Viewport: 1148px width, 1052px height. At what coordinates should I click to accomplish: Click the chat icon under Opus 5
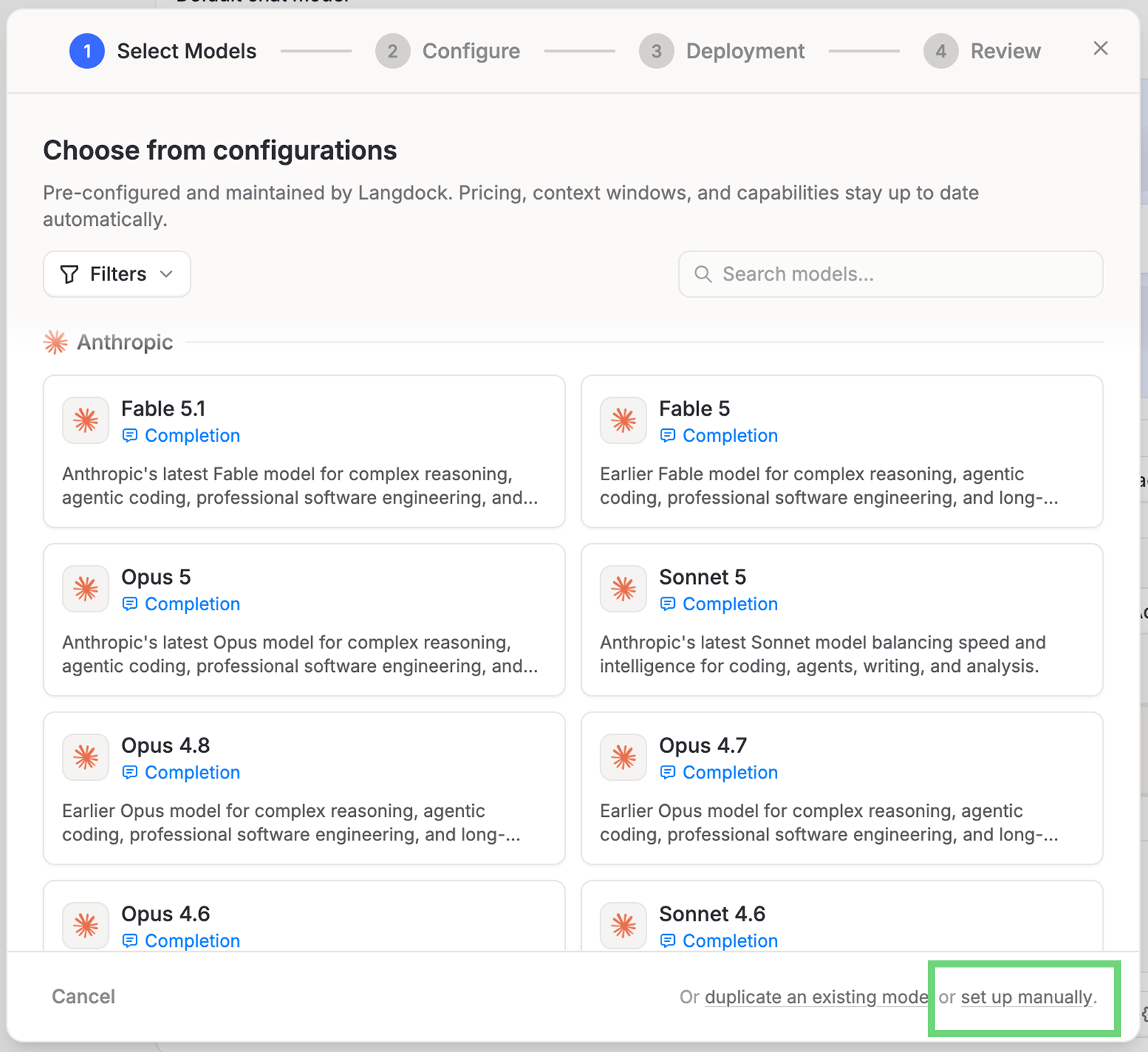129,604
